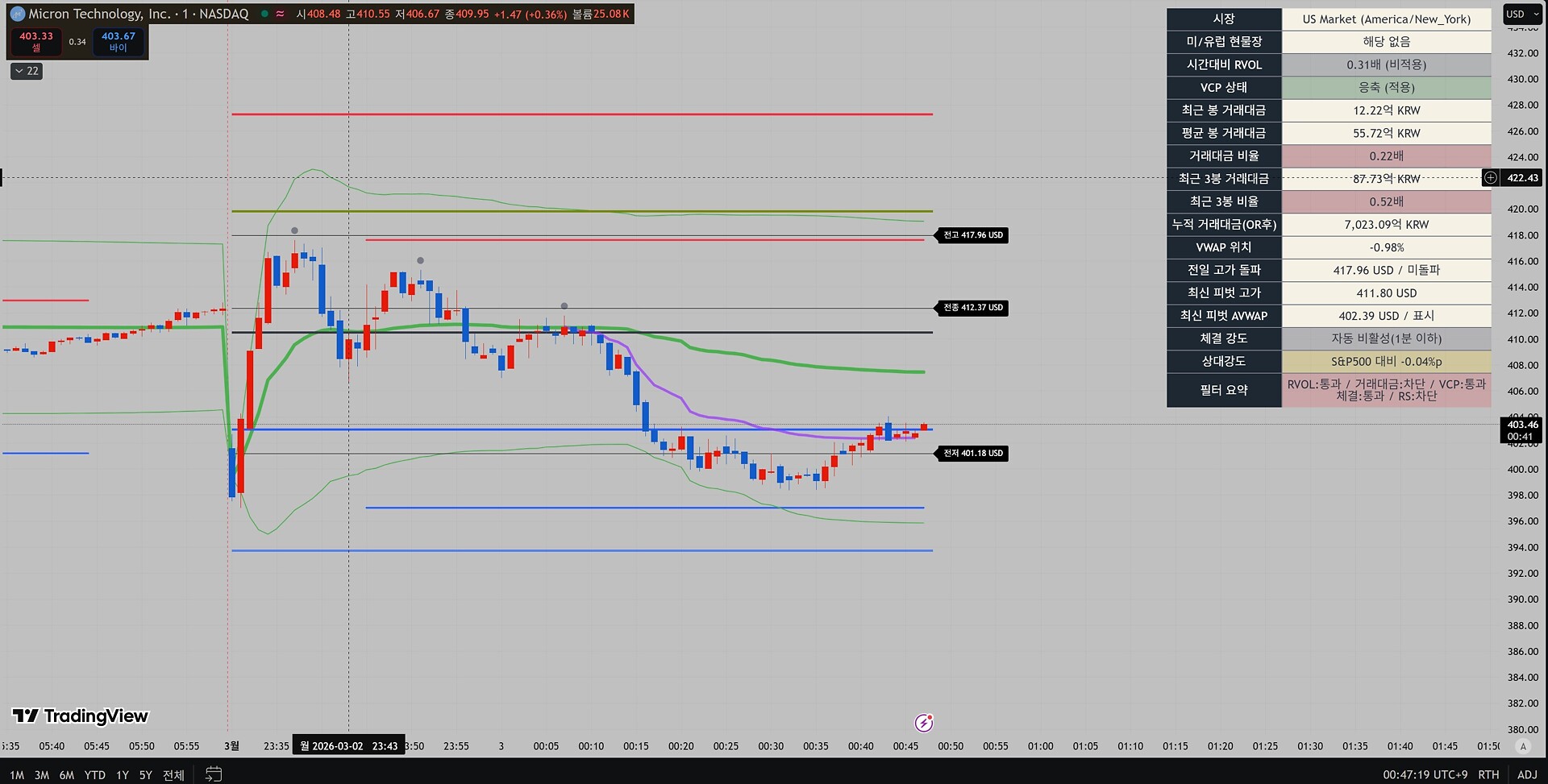Click the 자동 비활성(1분 이하) cell
This screenshot has height=784, width=1548.
coord(1387,338)
